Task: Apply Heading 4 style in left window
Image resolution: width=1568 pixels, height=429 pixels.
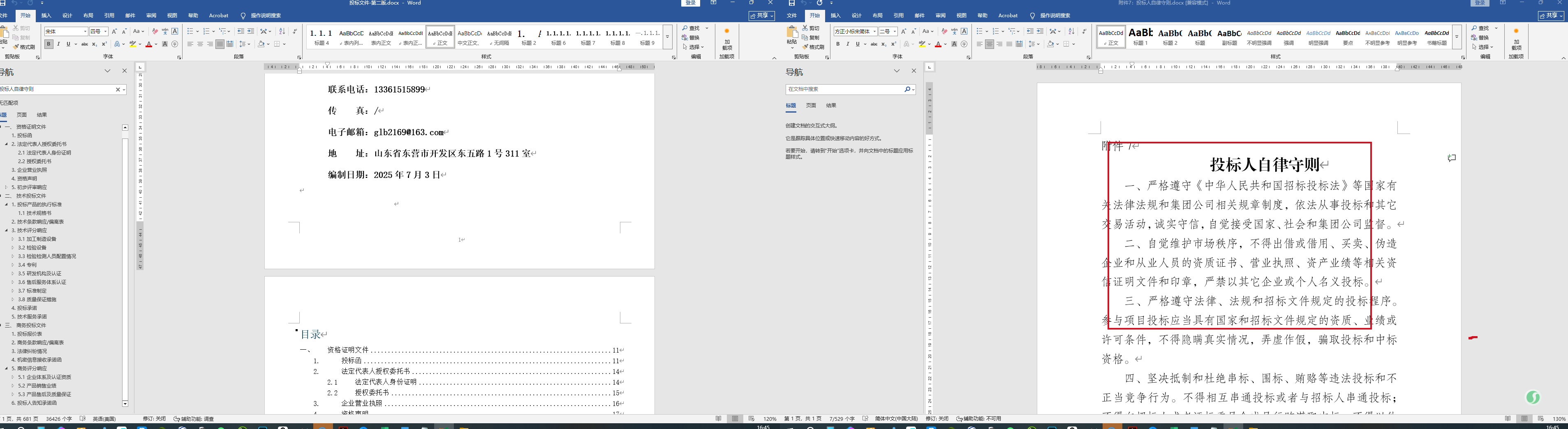Action: (x=321, y=37)
